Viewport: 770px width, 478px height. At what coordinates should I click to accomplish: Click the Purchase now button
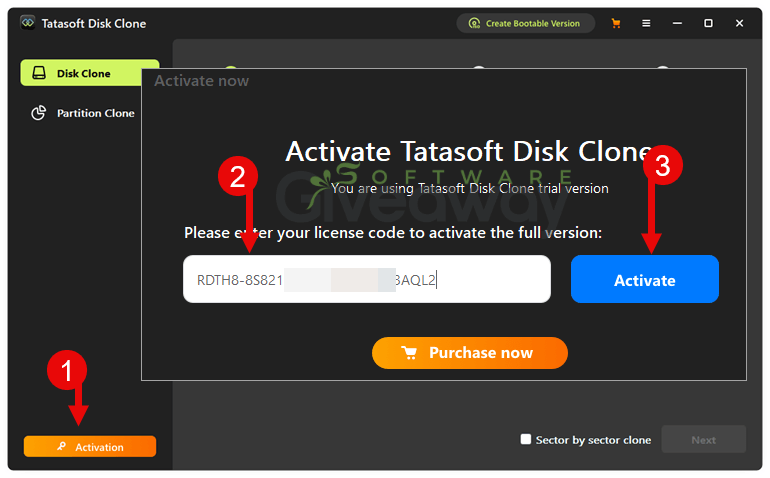470,353
